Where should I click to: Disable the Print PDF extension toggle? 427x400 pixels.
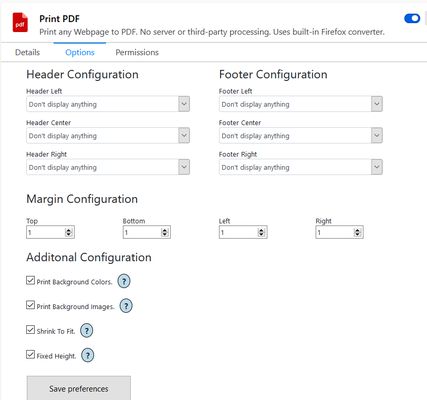pyautogui.click(x=412, y=18)
